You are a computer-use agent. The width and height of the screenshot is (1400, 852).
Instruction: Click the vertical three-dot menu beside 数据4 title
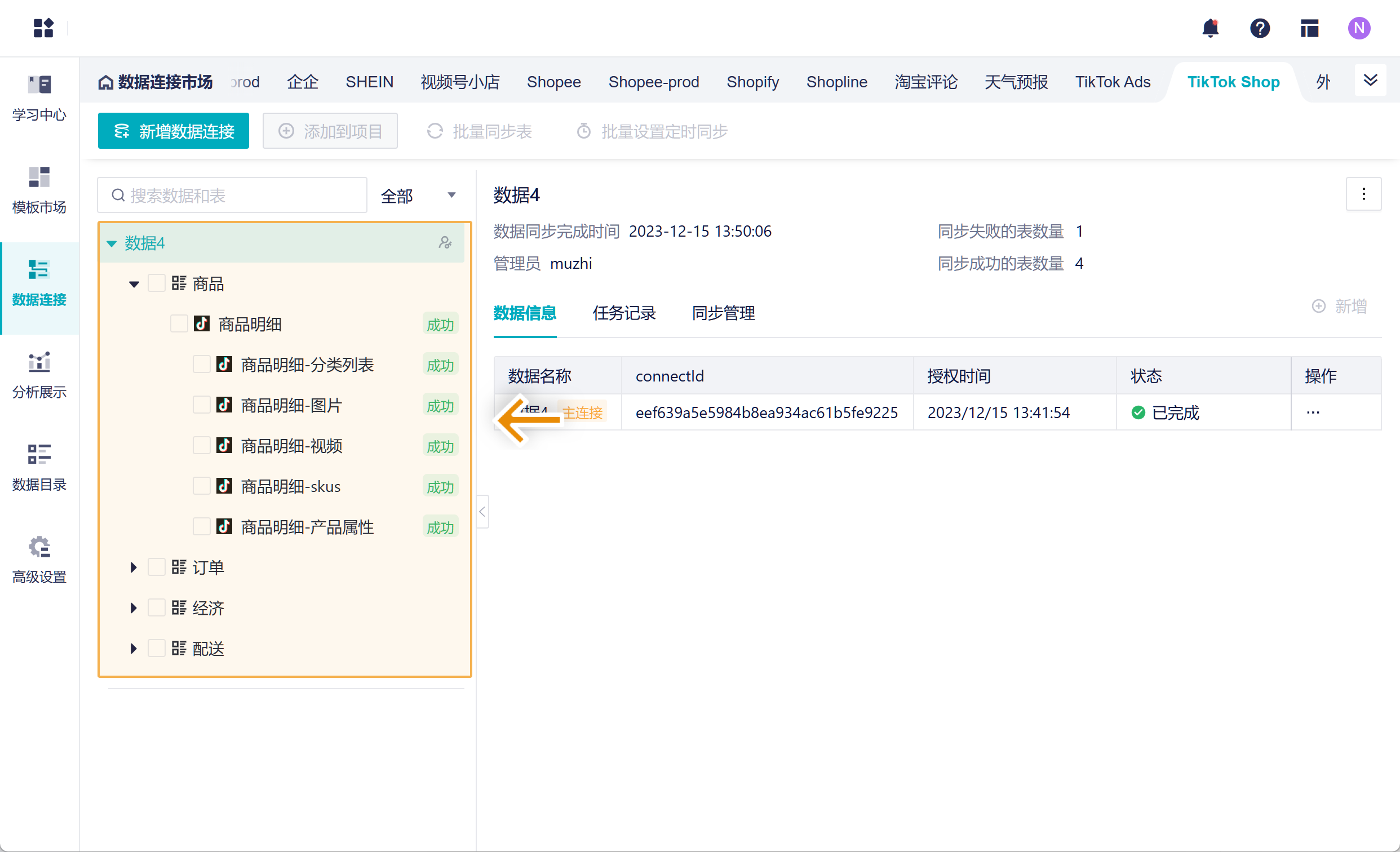[1363, 195]
